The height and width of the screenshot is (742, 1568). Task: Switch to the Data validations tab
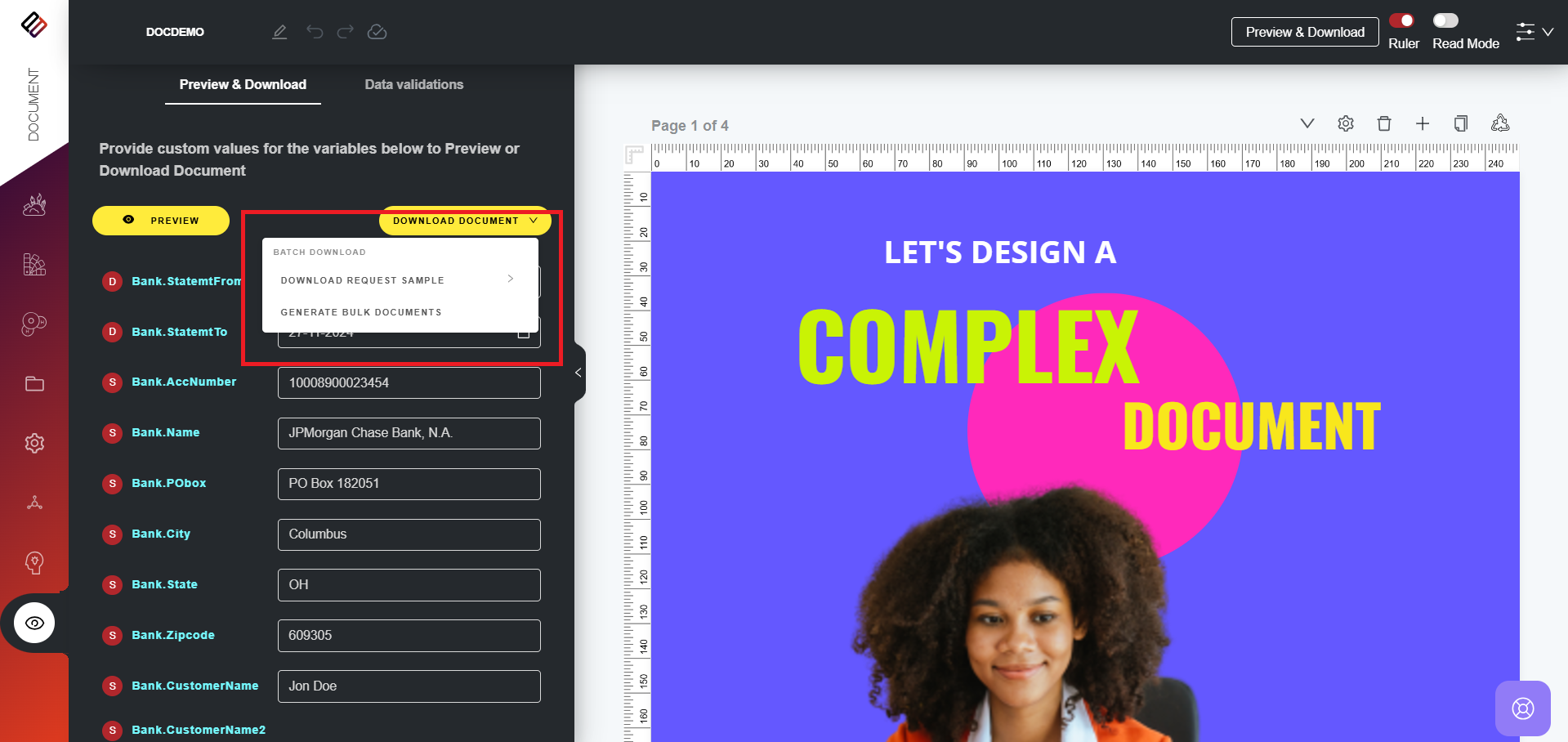click(413, 84)
